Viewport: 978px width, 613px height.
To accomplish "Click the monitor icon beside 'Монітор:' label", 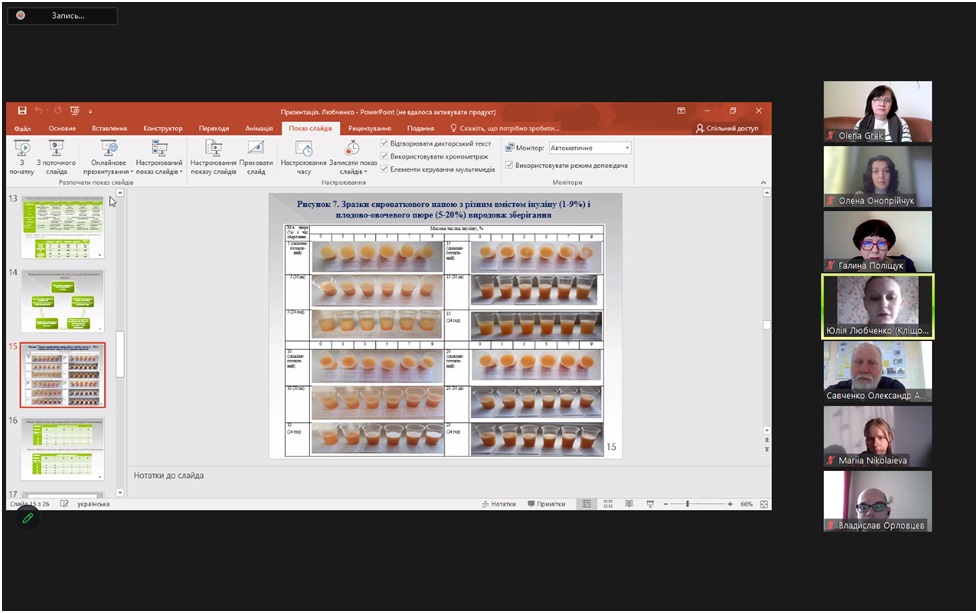I will (510, 148).
